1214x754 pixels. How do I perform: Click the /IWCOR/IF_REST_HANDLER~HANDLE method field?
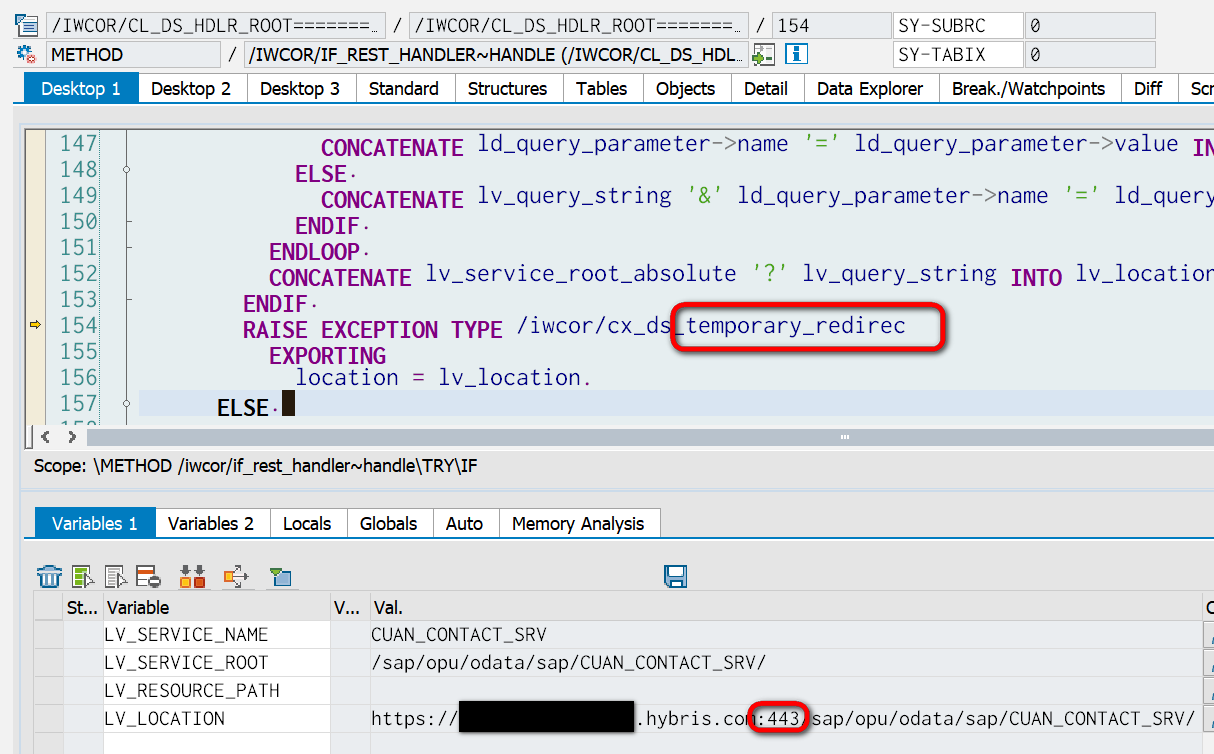coord(496,55)
